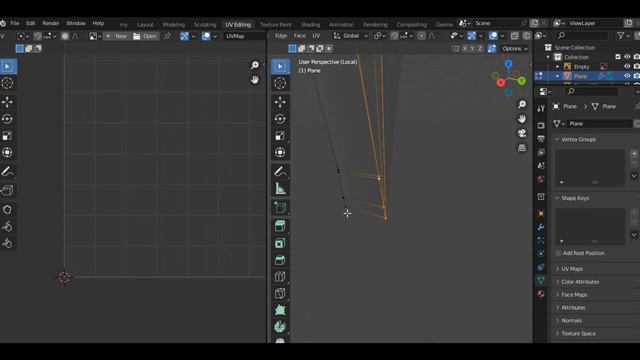Image resolution: width=640 pixels, height=360 pixels.
Task: Select the Loop Cut tool
Action: click(x=280, y=277)
